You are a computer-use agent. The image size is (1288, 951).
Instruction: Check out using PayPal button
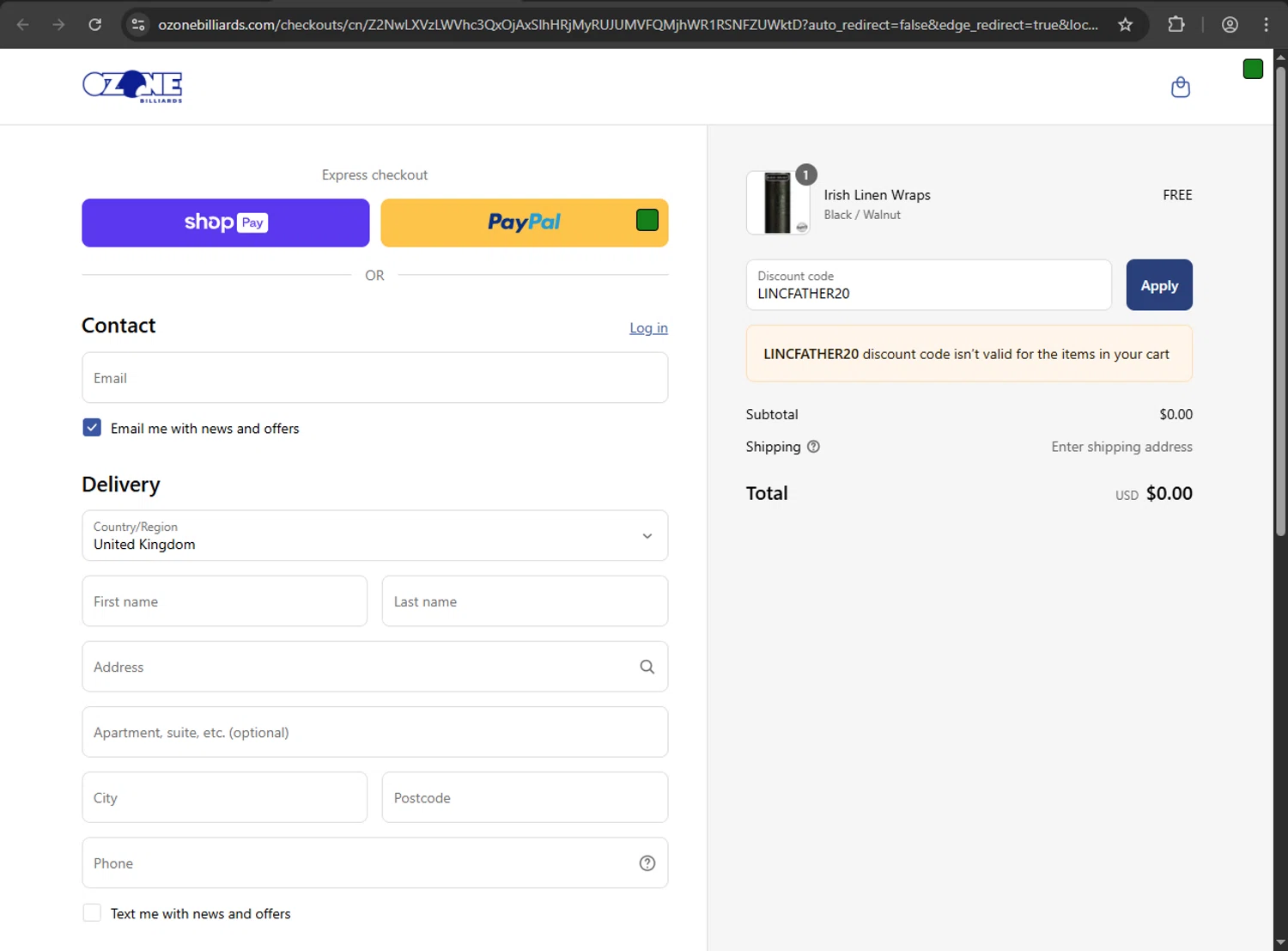click(524, 223)
